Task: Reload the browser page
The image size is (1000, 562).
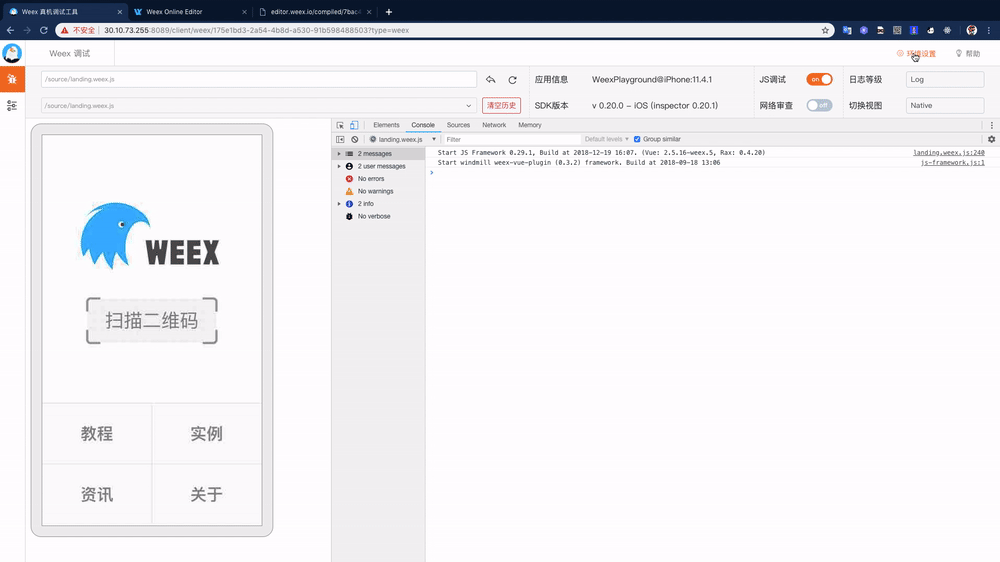Action: pos(43,30)
